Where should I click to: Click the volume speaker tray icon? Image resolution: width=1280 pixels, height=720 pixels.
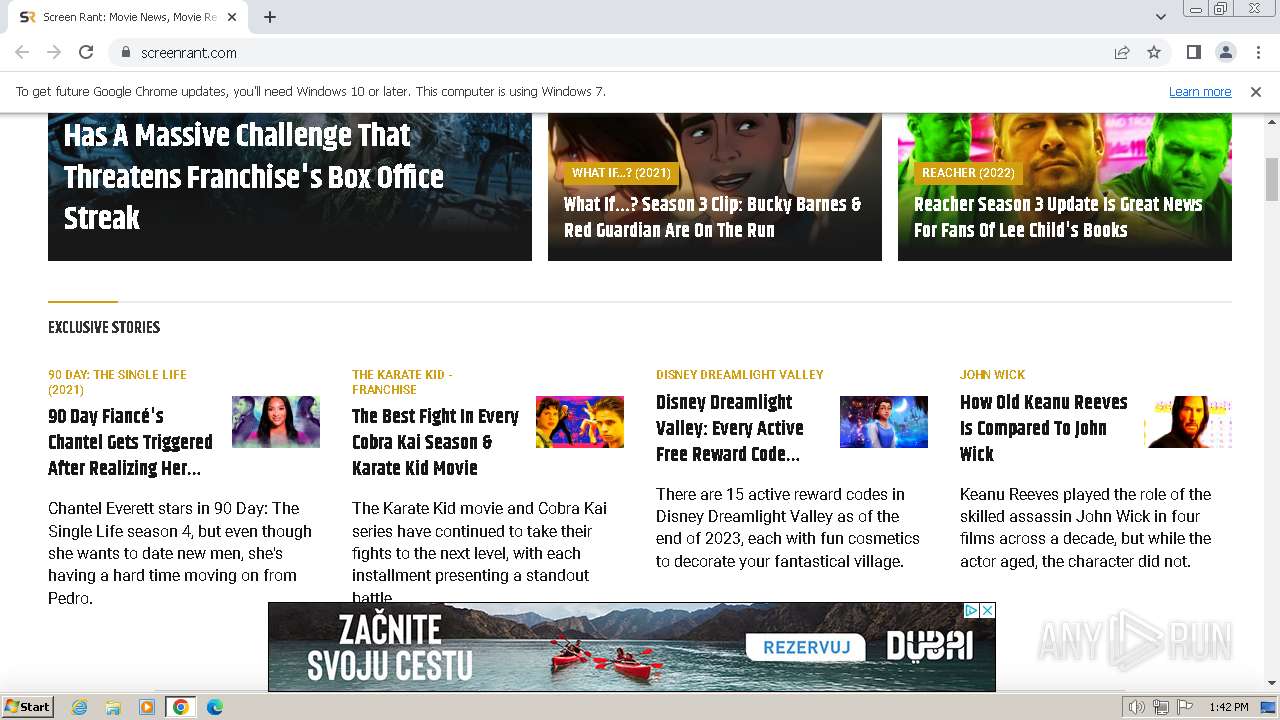pyautogui.click(x=1136, y=707)
